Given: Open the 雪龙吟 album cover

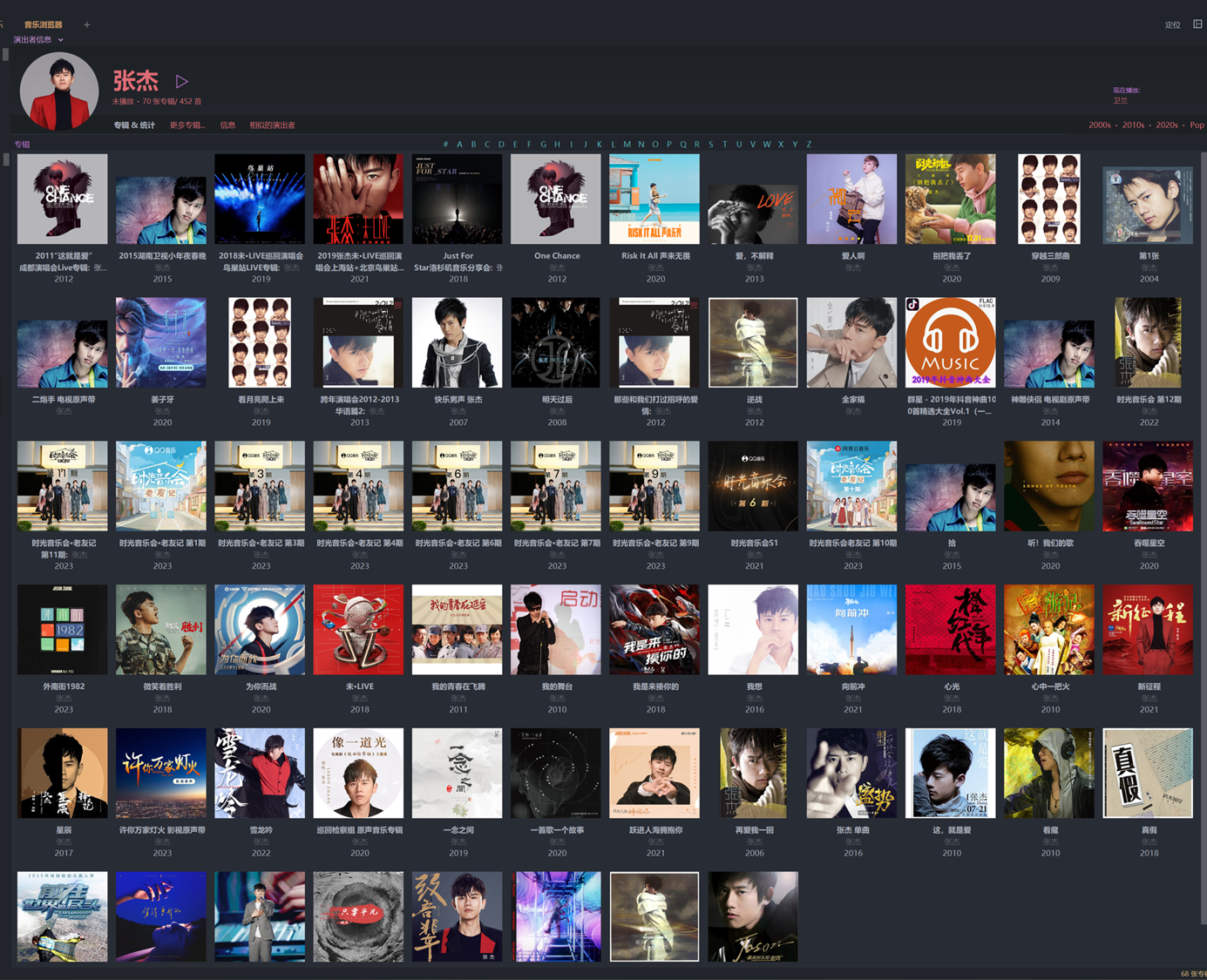Looking at the screenshot, I should [260, 774].
